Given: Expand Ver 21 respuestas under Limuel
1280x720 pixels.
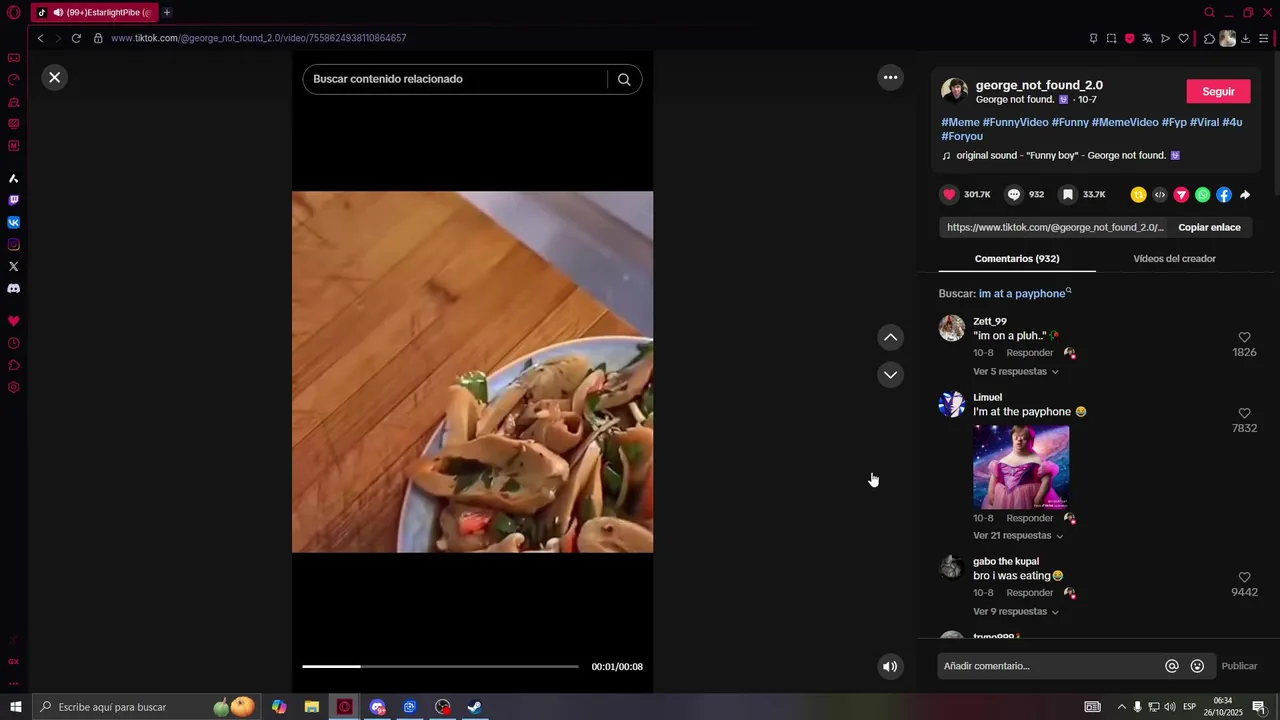Looking at the screenshot, I should (1018, 535).
